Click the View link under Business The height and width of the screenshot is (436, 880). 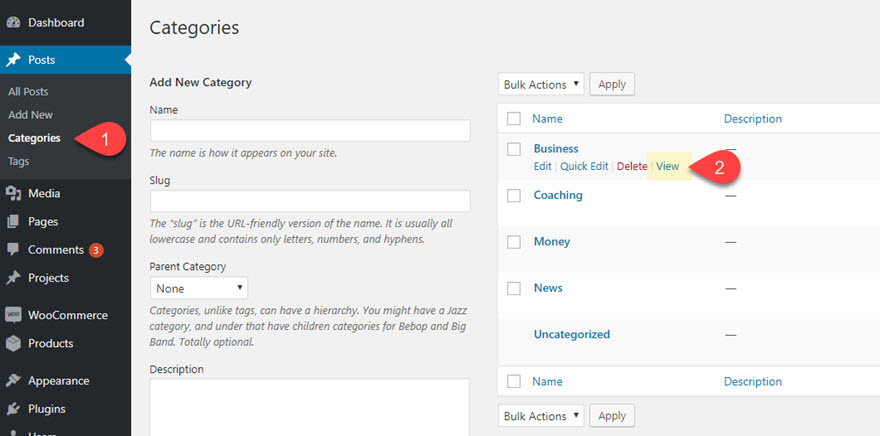[667, 166]
